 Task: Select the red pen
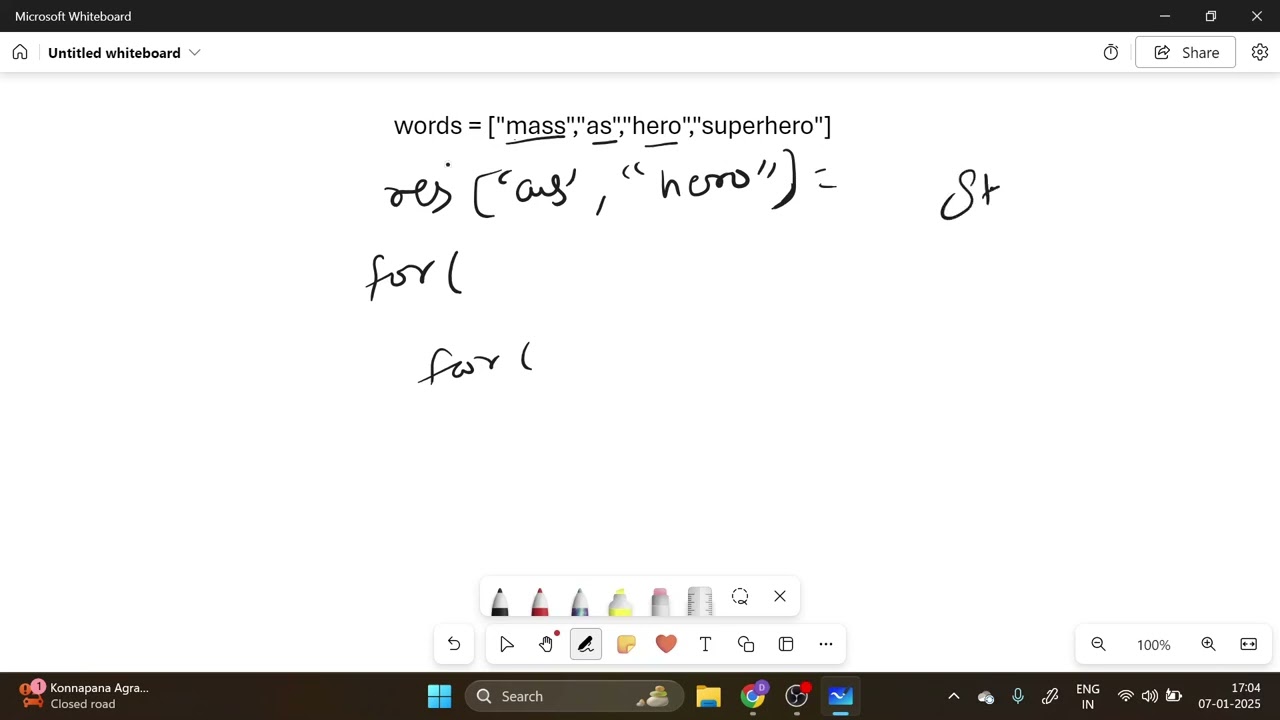click(x=540, y=600)
